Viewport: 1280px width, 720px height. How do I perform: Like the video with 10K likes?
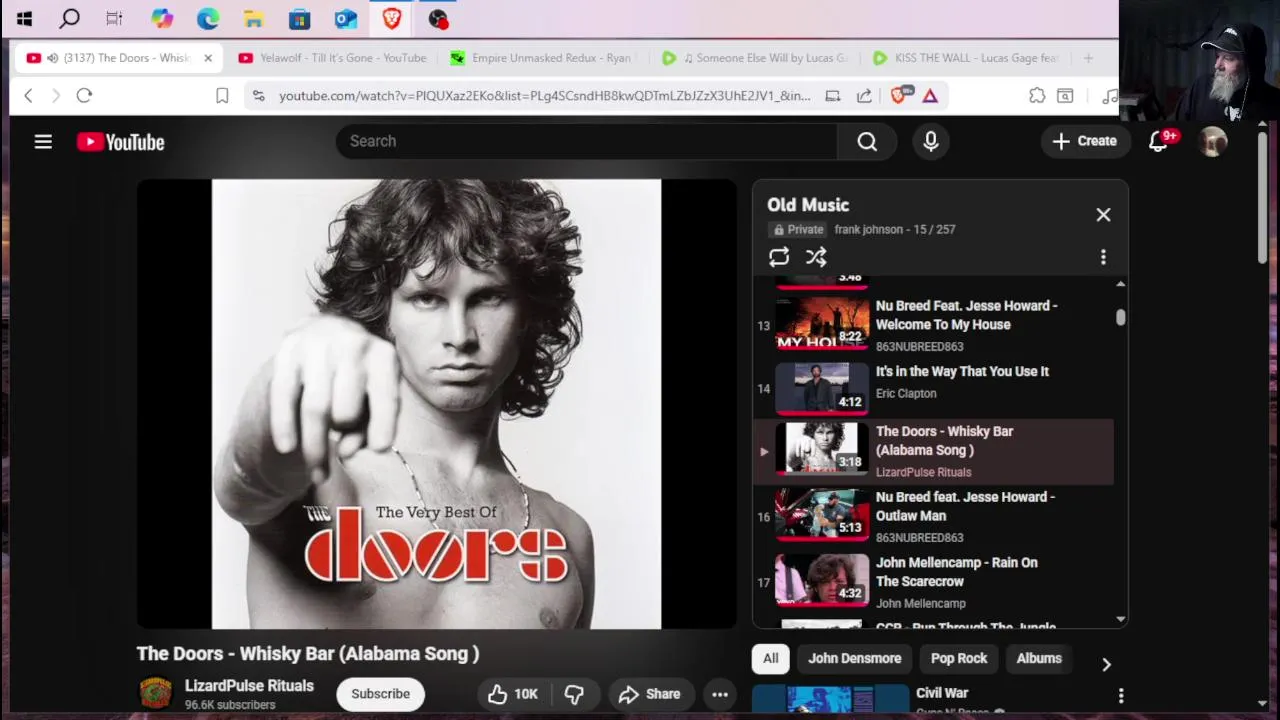(512, 694)
